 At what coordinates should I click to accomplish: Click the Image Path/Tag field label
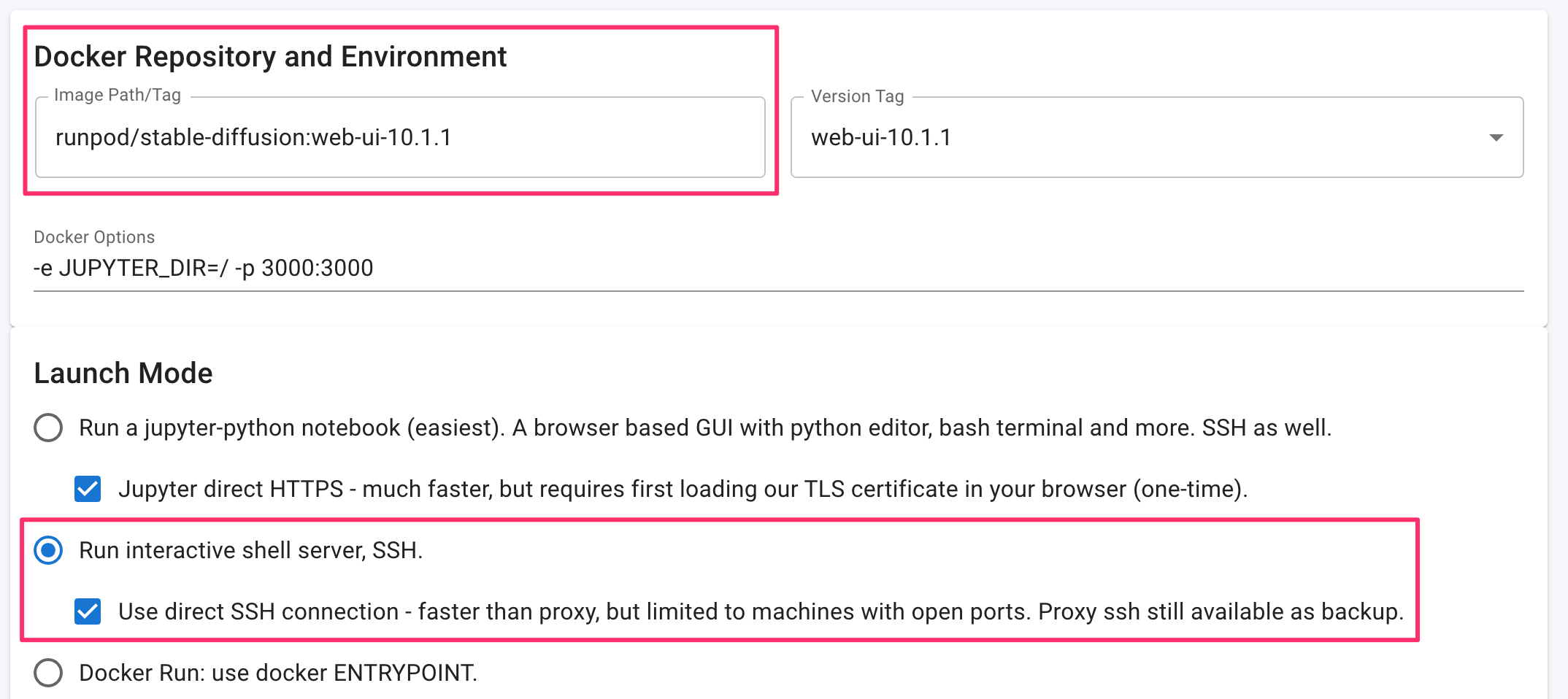pyautogui.click(x=117, y=96)
